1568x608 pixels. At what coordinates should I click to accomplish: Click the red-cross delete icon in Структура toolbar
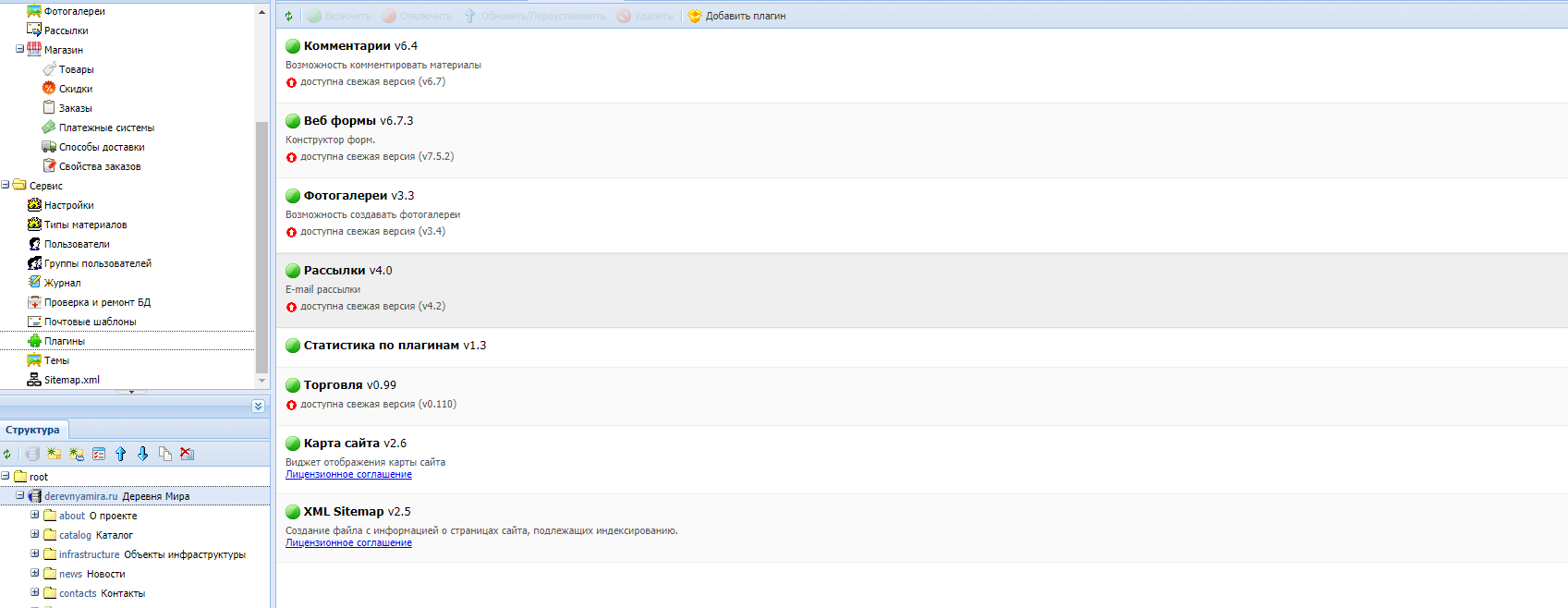(187, 454)
